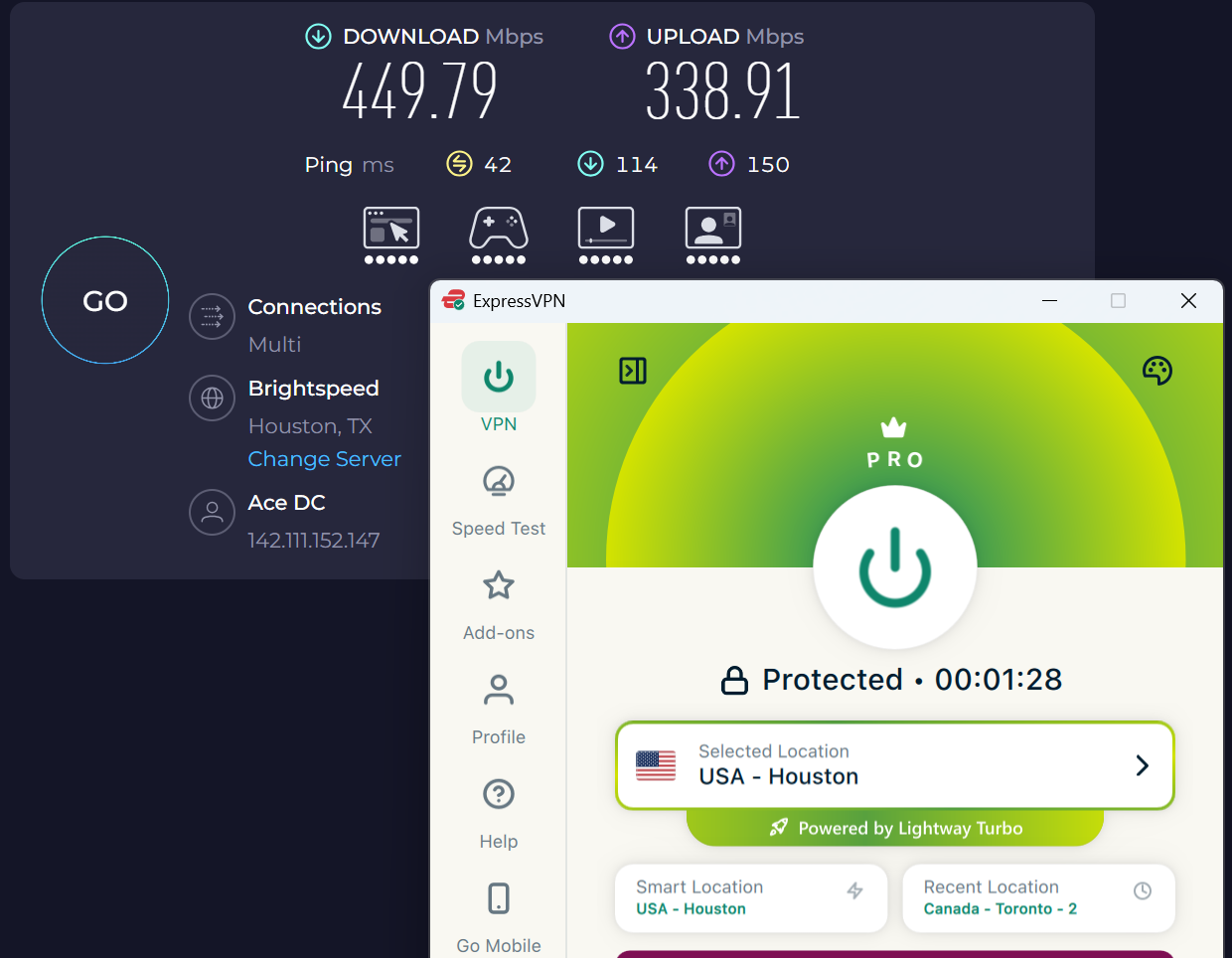Open Profile in ExpressVPN sidebar
Image resolution: width=1232 pixels, height=958 pixels.
click(499, 710)
